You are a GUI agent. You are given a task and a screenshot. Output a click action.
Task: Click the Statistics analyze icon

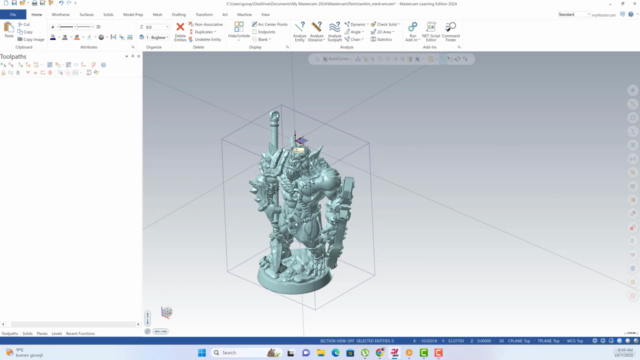[x=381, y=40]
